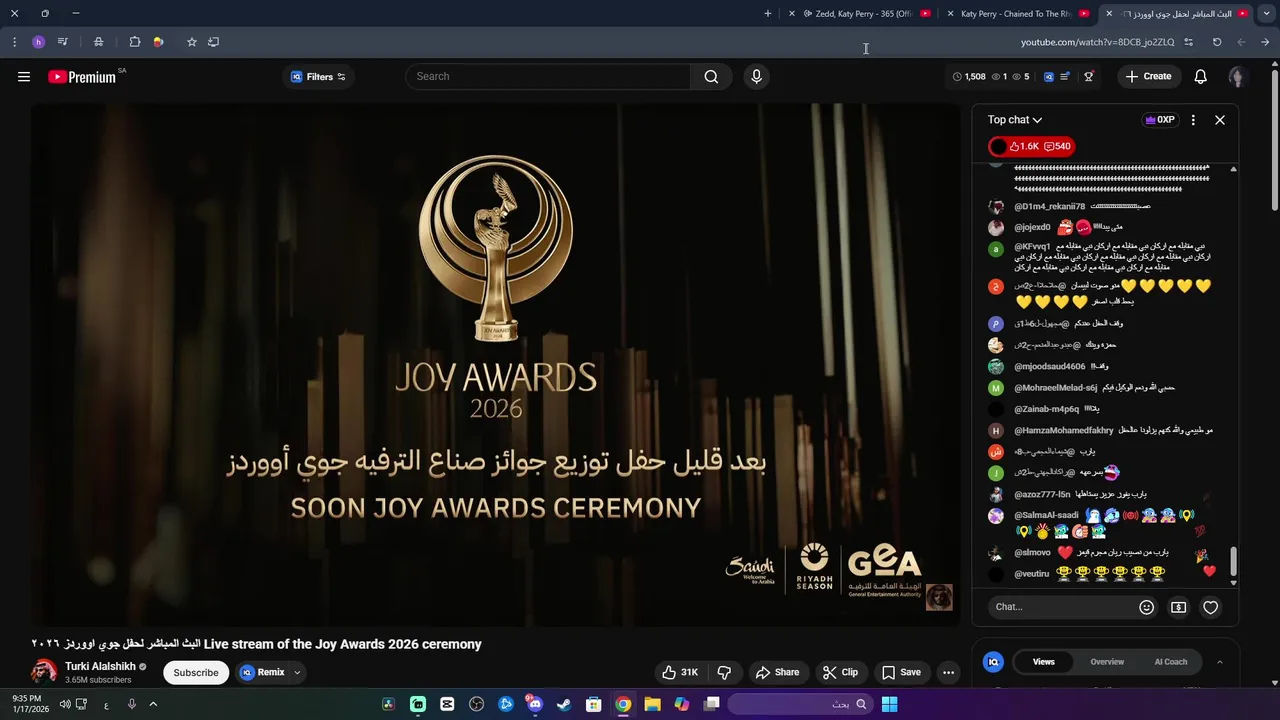Select the Overview tab

(x=1107, y=662)
